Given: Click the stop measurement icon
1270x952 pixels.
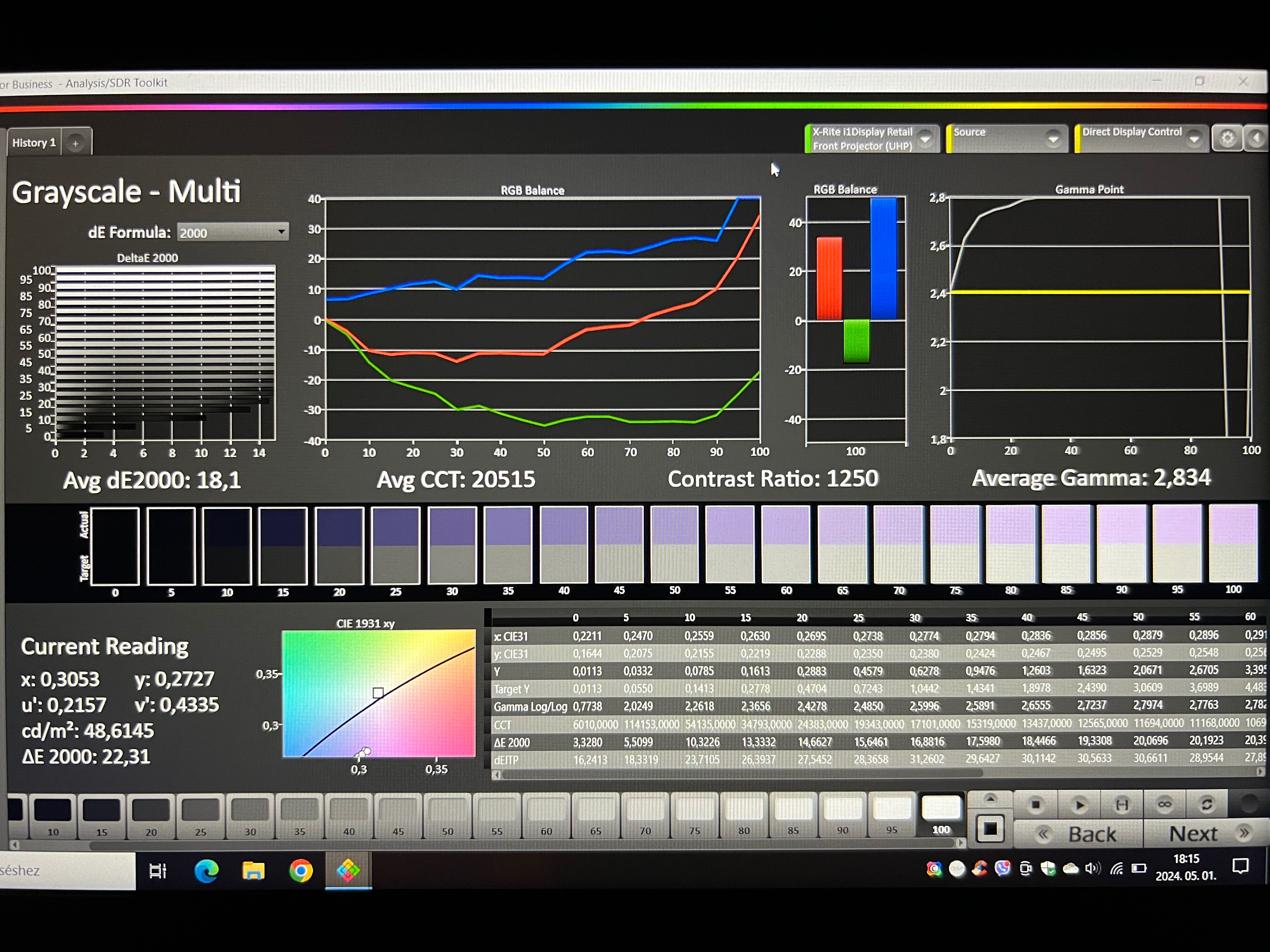Looking at the screenshot, I should point(1036,805).
